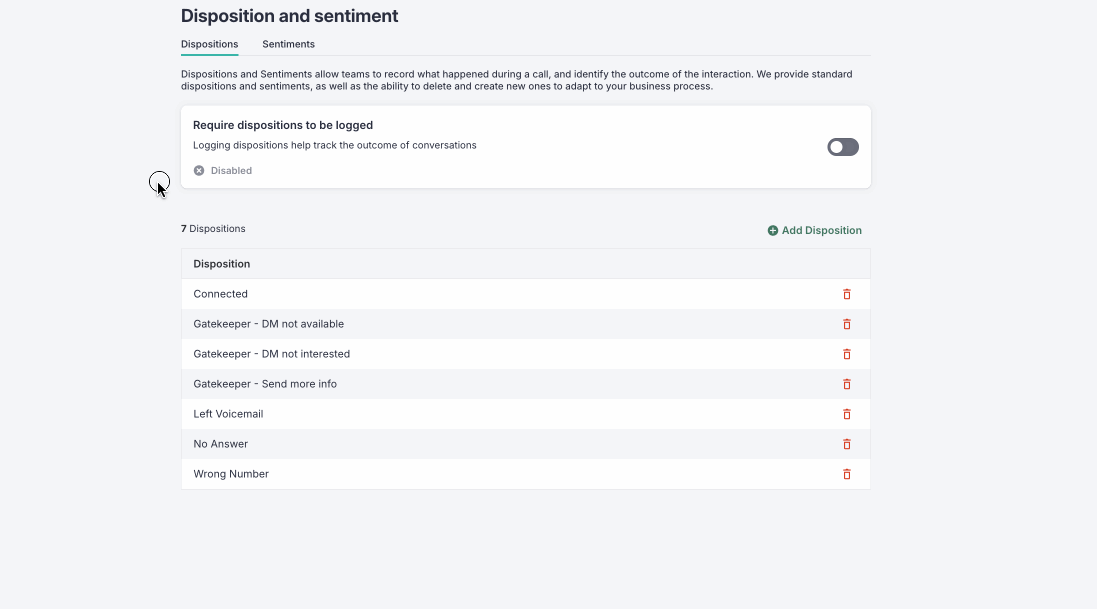
Task: Click the Disabled status icon
Action: 199,171
